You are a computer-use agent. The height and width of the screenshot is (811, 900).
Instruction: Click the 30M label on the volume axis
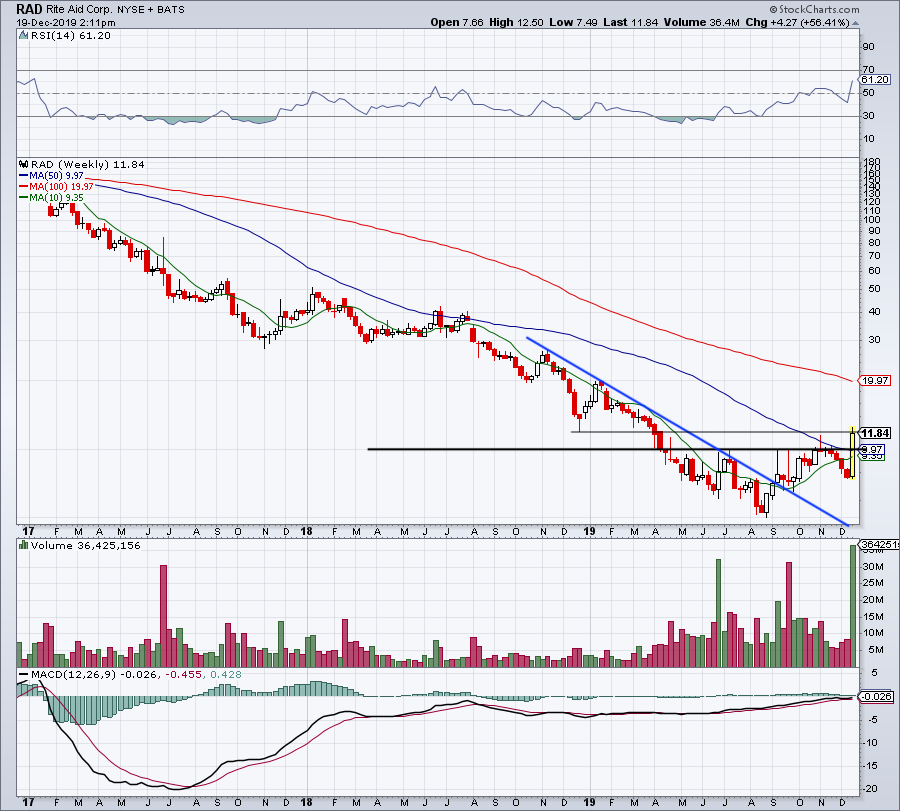click(x=873, y=566)
